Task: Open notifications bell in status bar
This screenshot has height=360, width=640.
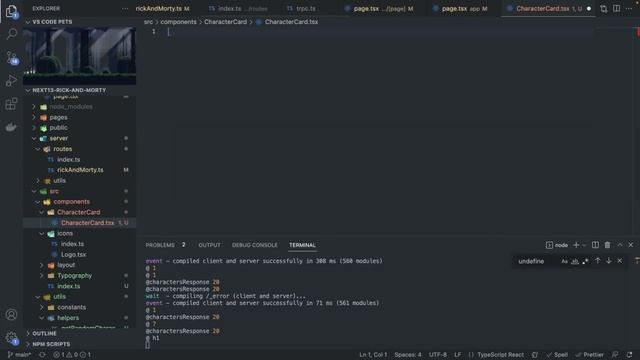Action: 629,355
